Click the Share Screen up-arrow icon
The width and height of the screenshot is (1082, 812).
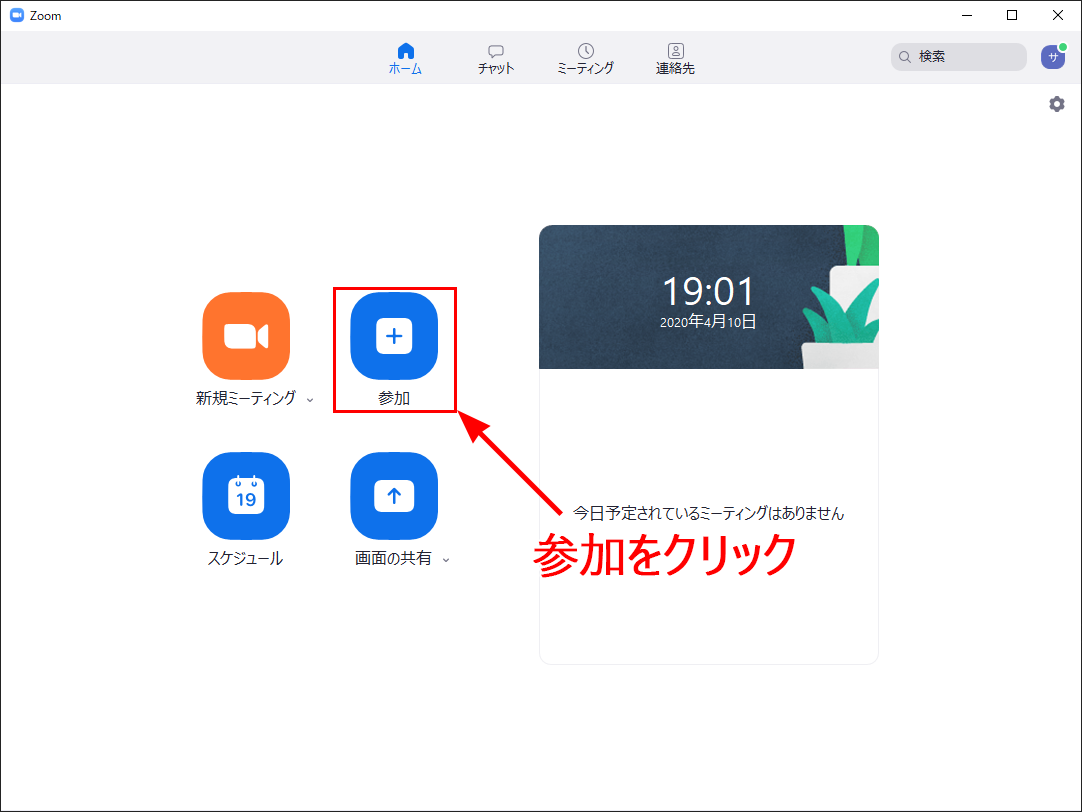[394, 496]
